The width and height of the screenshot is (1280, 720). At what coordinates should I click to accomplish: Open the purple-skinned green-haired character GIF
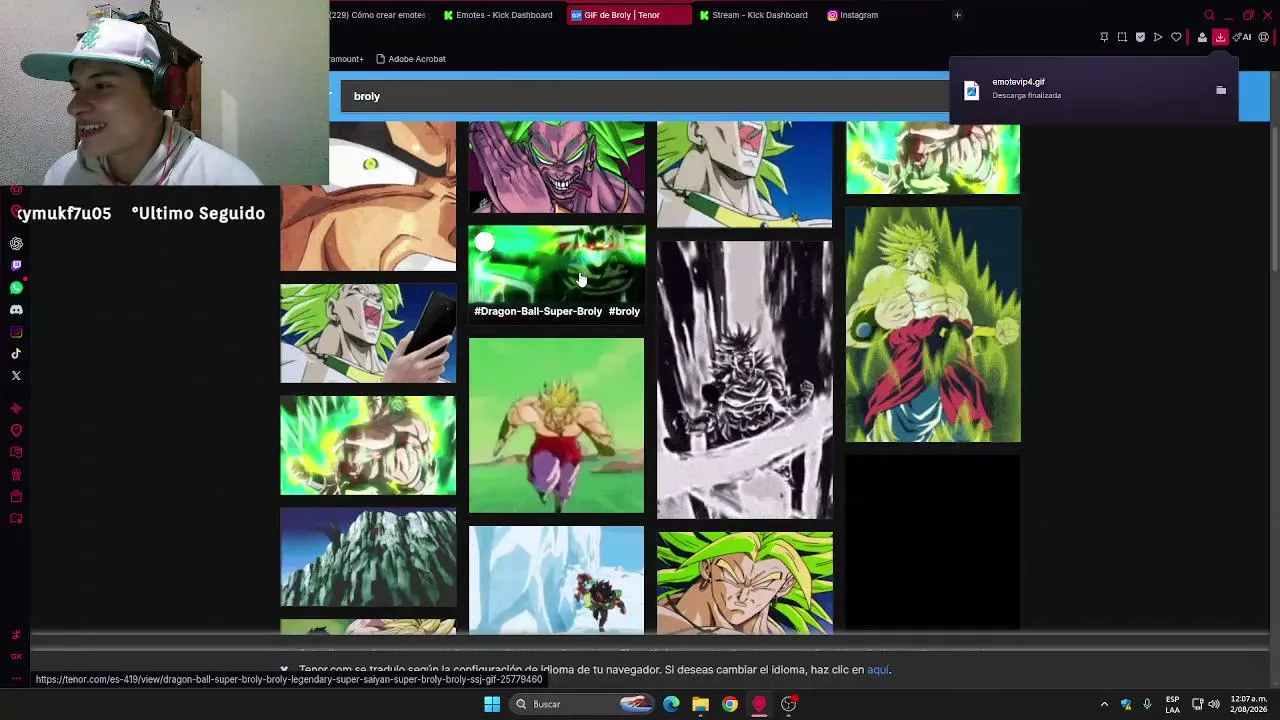point(556,167)
